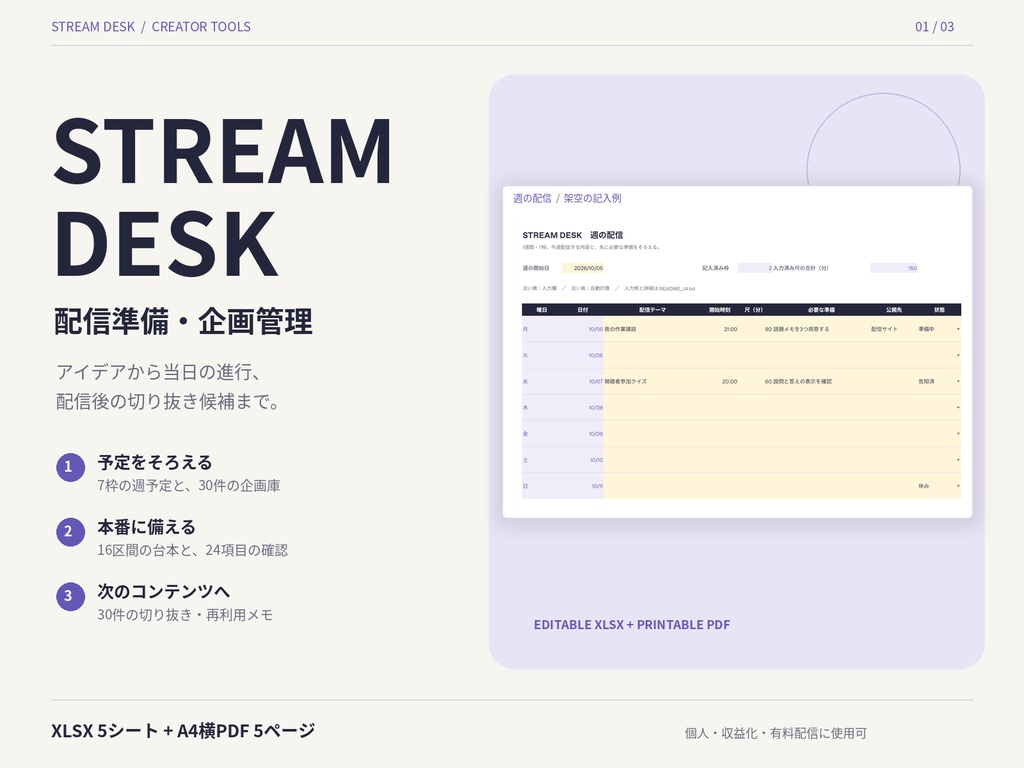The width and height of the screenshot is (1024, 768).
Task: Click the 次のコンテンツへ heading
Action: (163, 591)
